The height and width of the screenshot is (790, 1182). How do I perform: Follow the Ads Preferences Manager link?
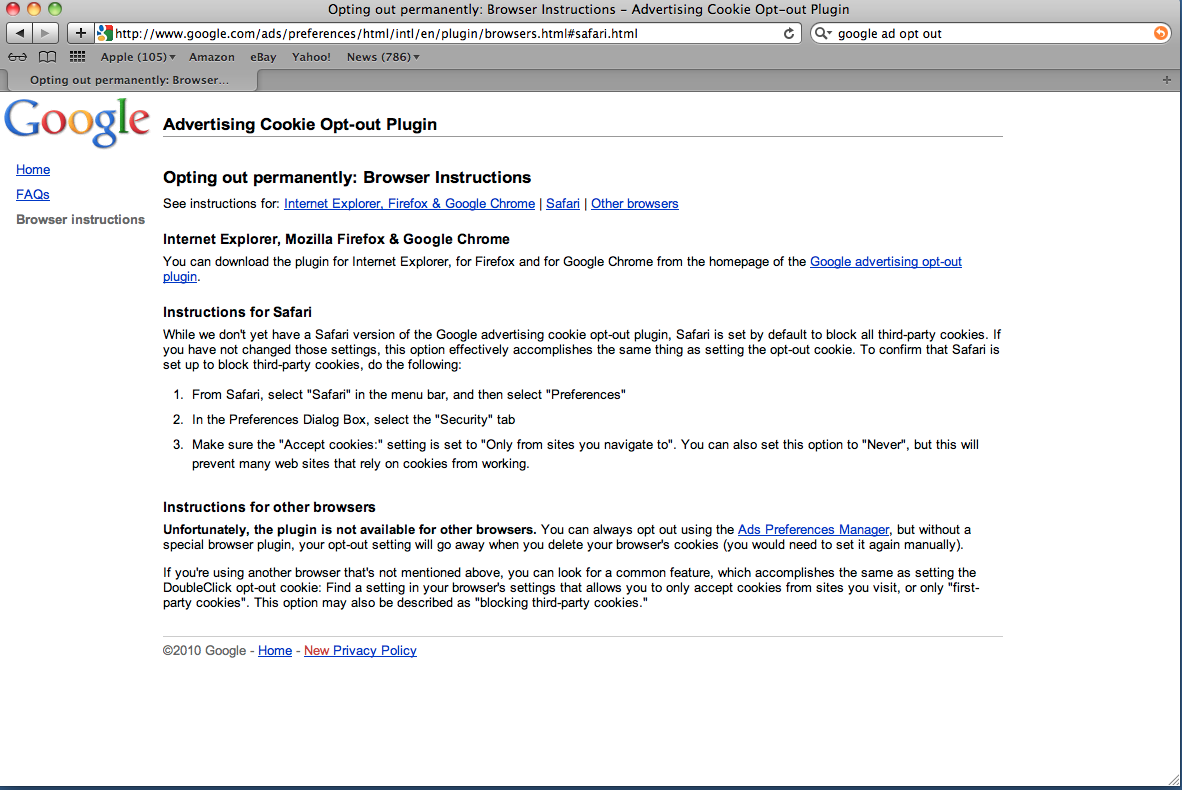tap(813, 529)
